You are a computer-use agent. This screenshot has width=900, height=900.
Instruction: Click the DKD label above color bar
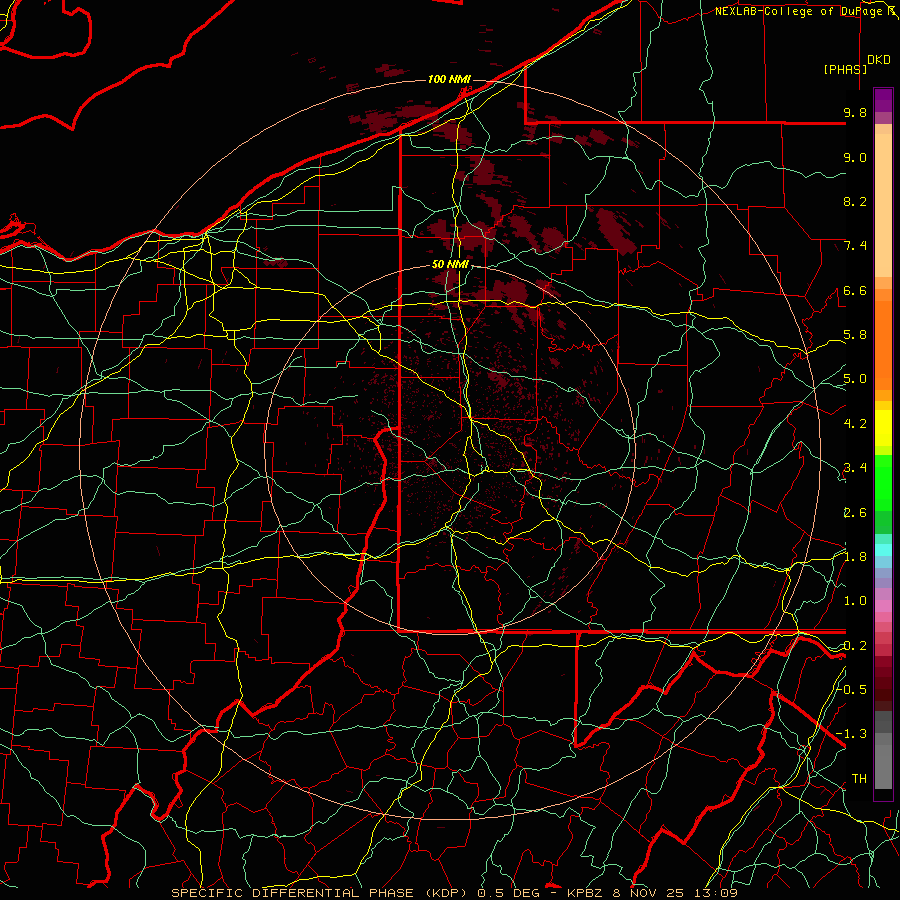click(879, 60)
